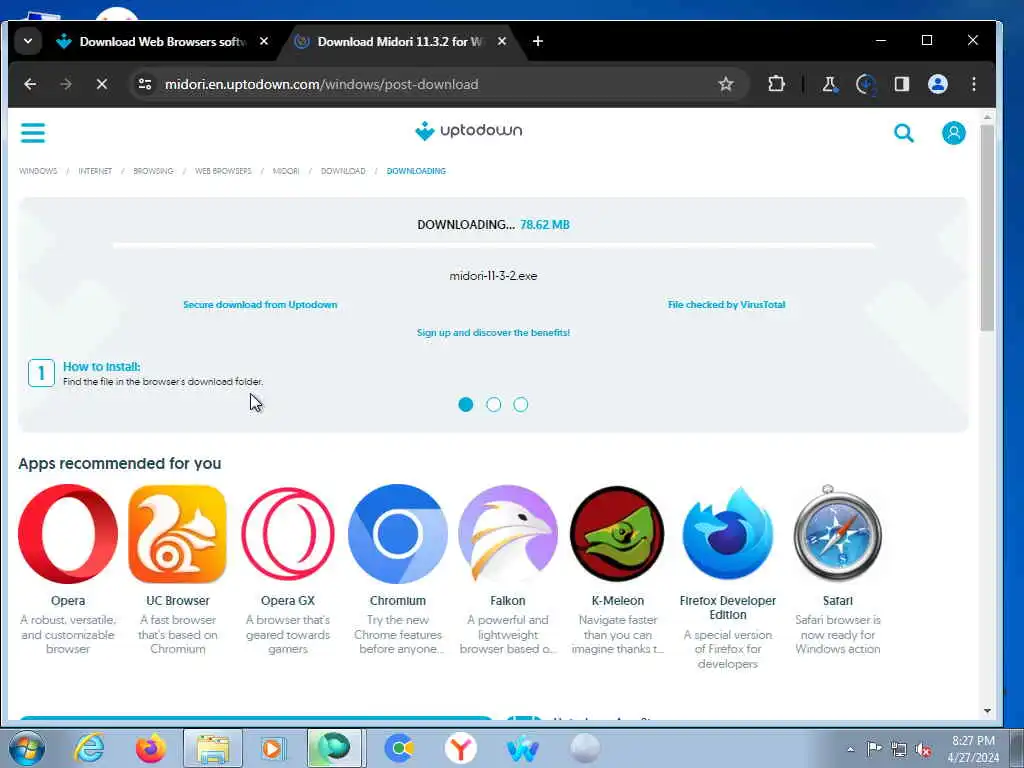Click the download progress bar

point(493,246)
